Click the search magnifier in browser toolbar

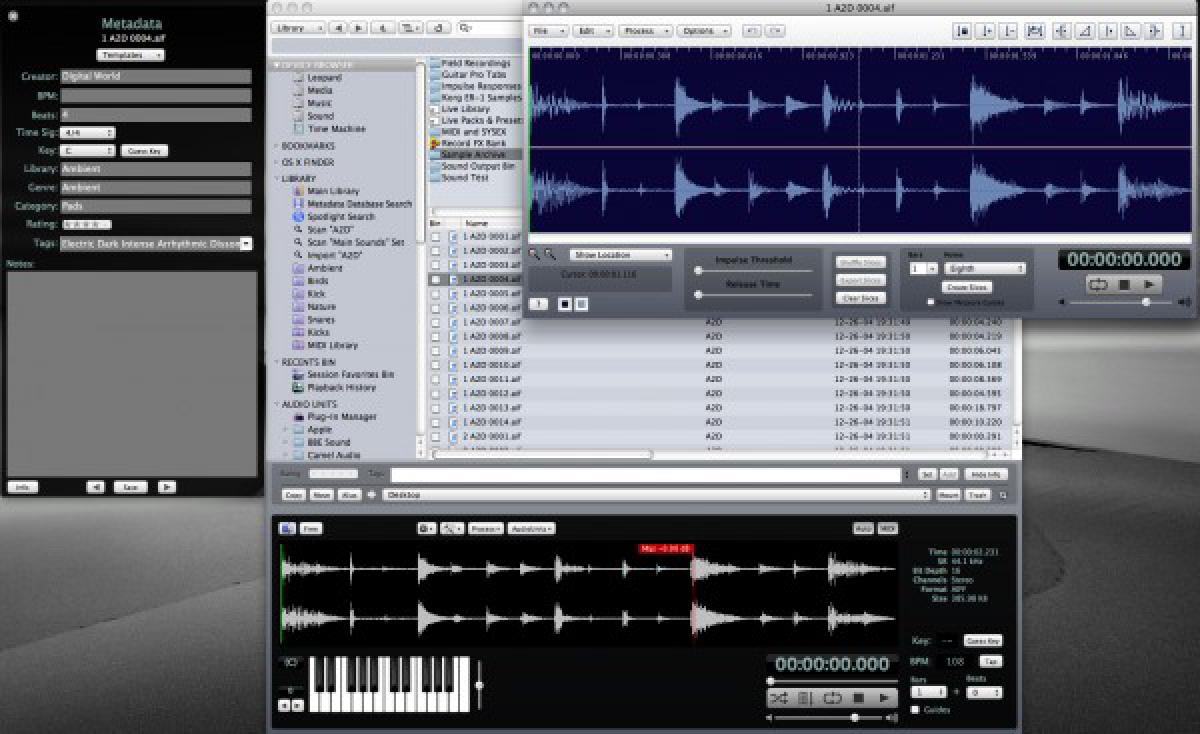point(466,28)
